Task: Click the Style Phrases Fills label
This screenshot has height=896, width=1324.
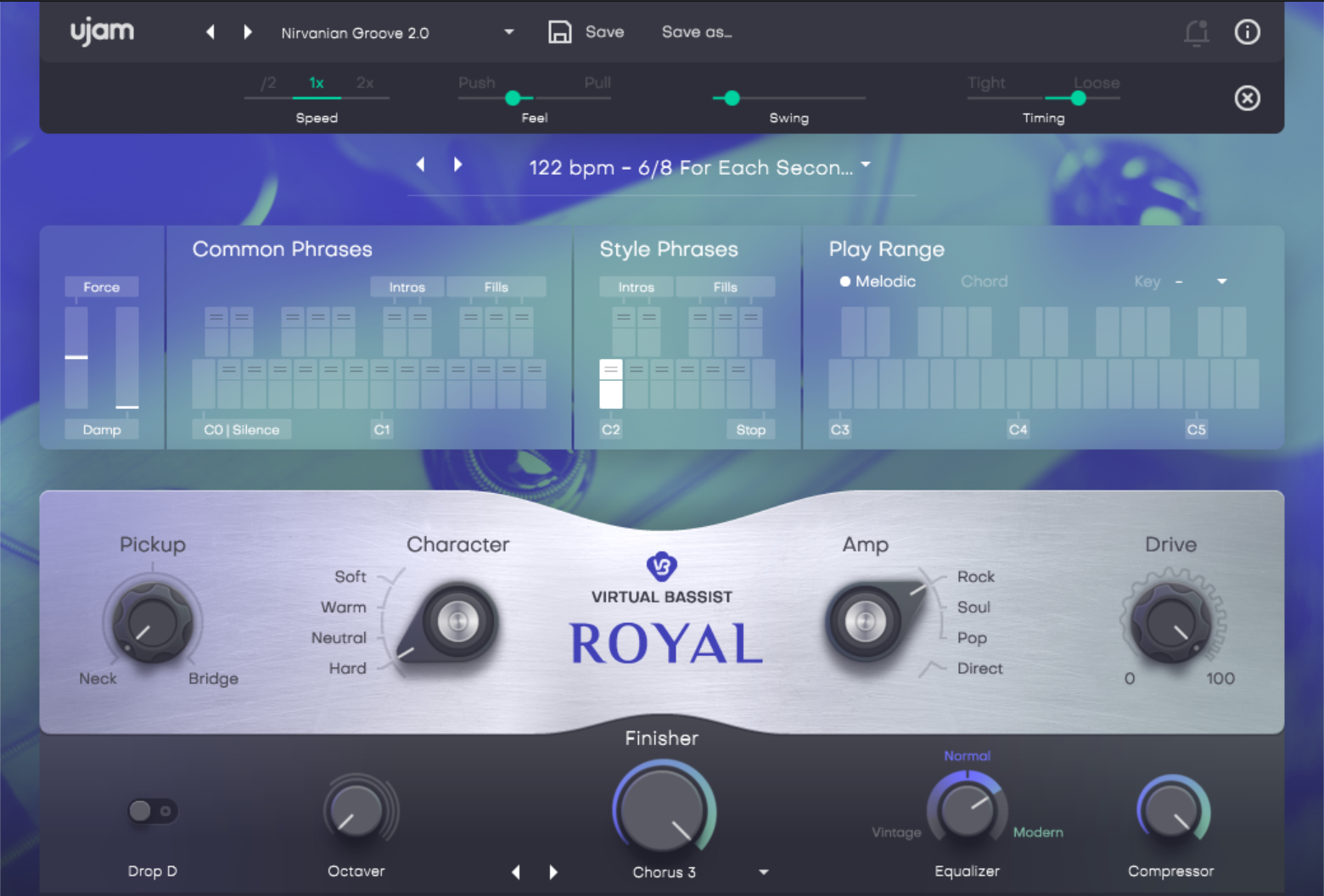Action: 726,288
